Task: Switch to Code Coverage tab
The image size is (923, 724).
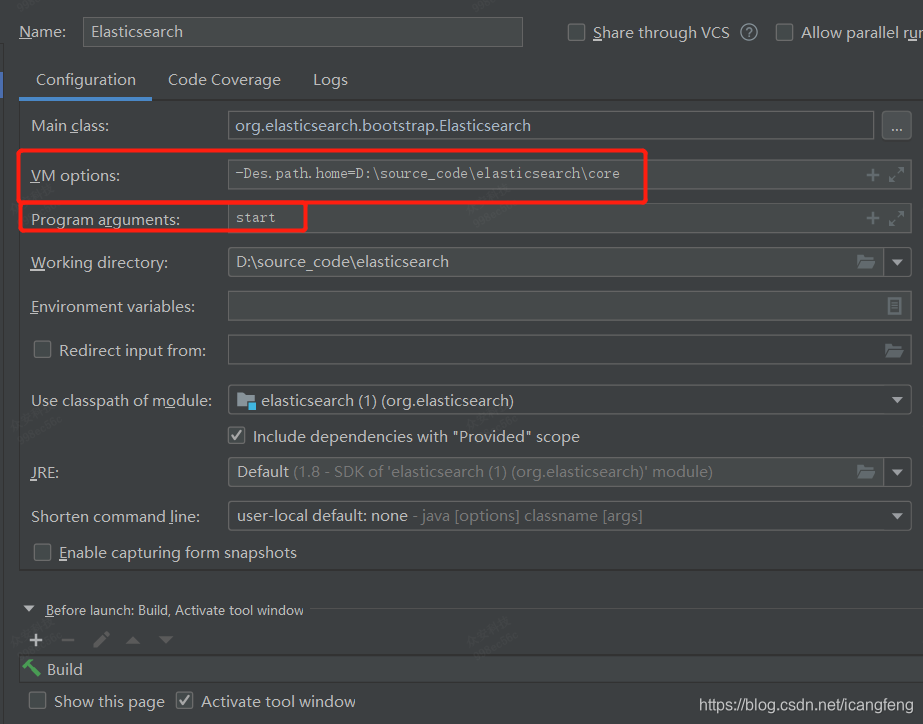Action: click(224, 80)
